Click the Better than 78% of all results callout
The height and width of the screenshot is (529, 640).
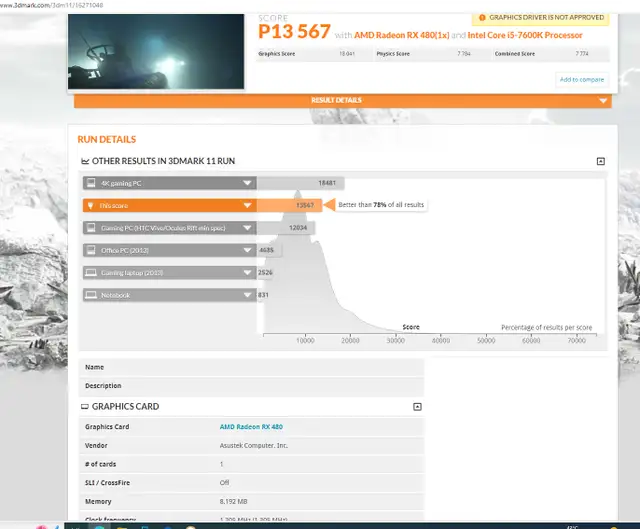tap(381, 205)
